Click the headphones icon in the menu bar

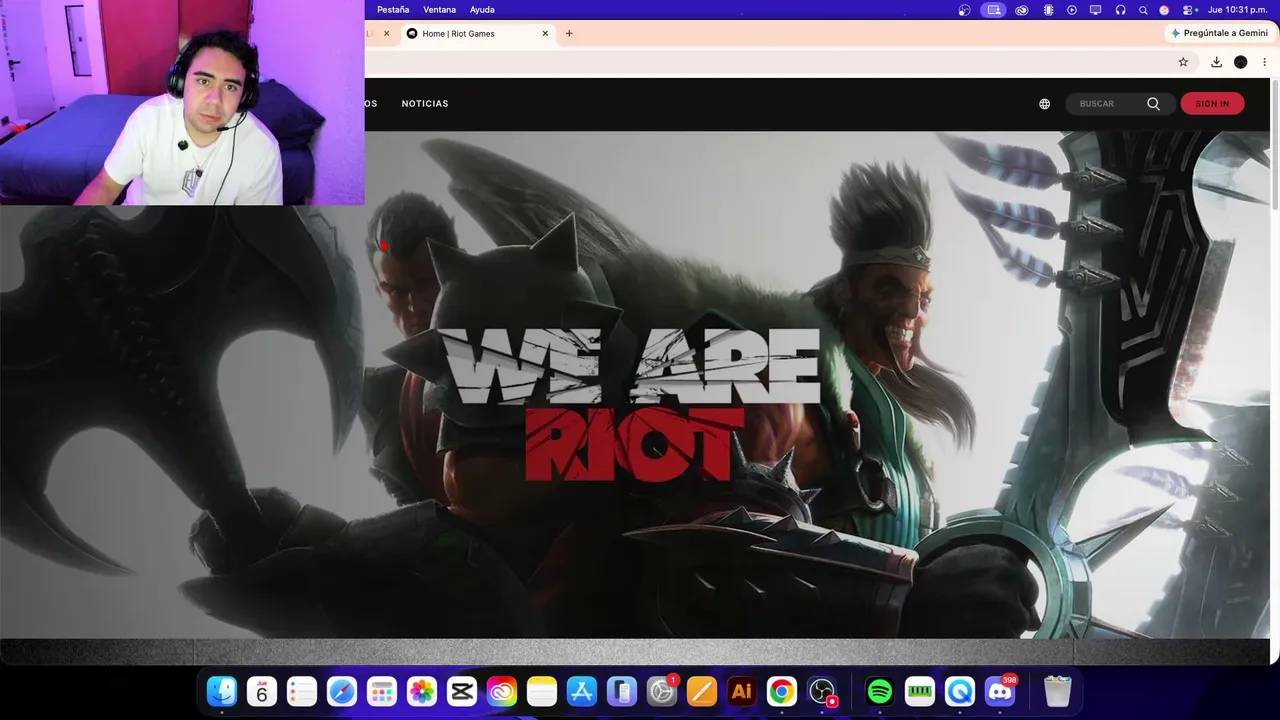point(1120,10)
